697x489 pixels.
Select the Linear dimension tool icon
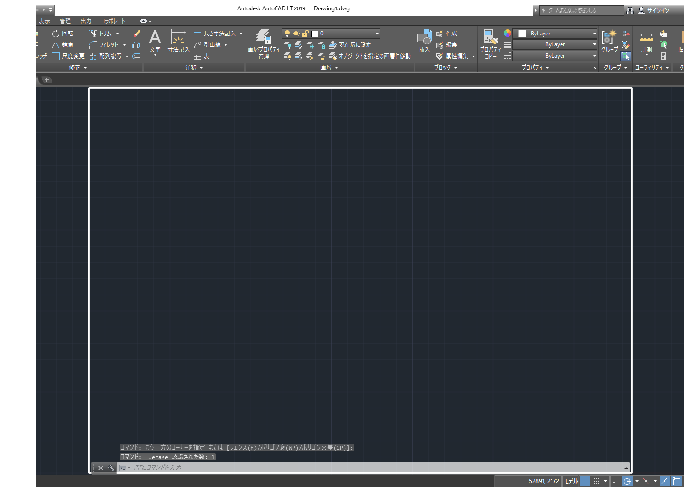(x=197, y=33)
